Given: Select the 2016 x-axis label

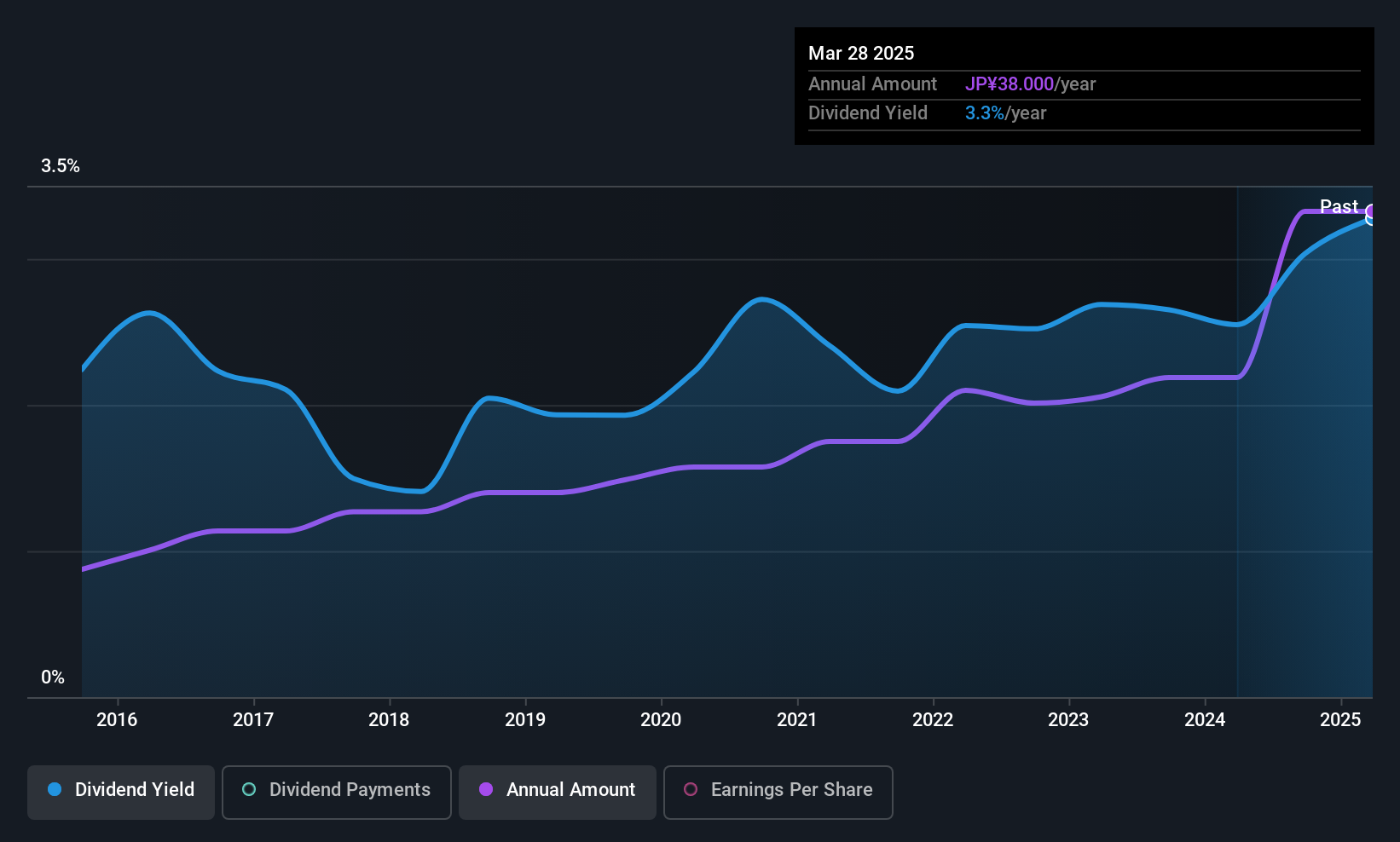Looking at the screenshot, I should pos(117,720).
